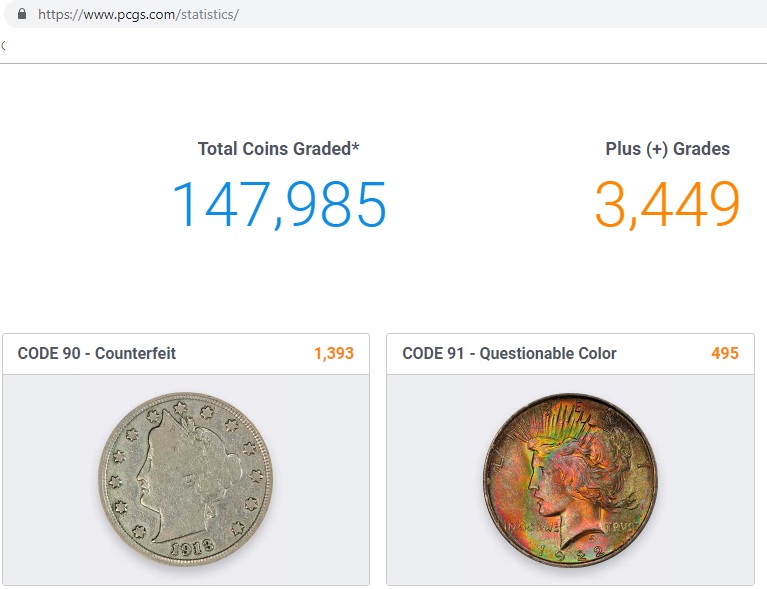This screenshot has width=767, height=589.
Task: Click the Plus (+) Grades heading
Action: (668, 149)
